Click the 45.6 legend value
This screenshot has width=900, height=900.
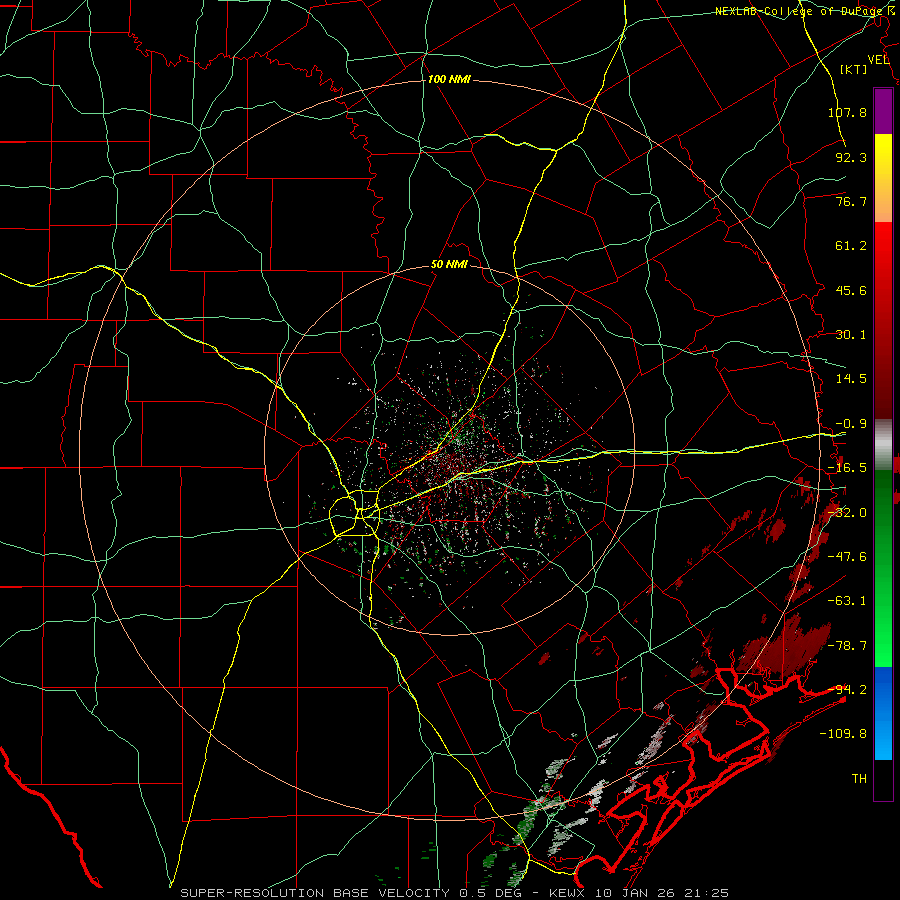click(851, 290)
